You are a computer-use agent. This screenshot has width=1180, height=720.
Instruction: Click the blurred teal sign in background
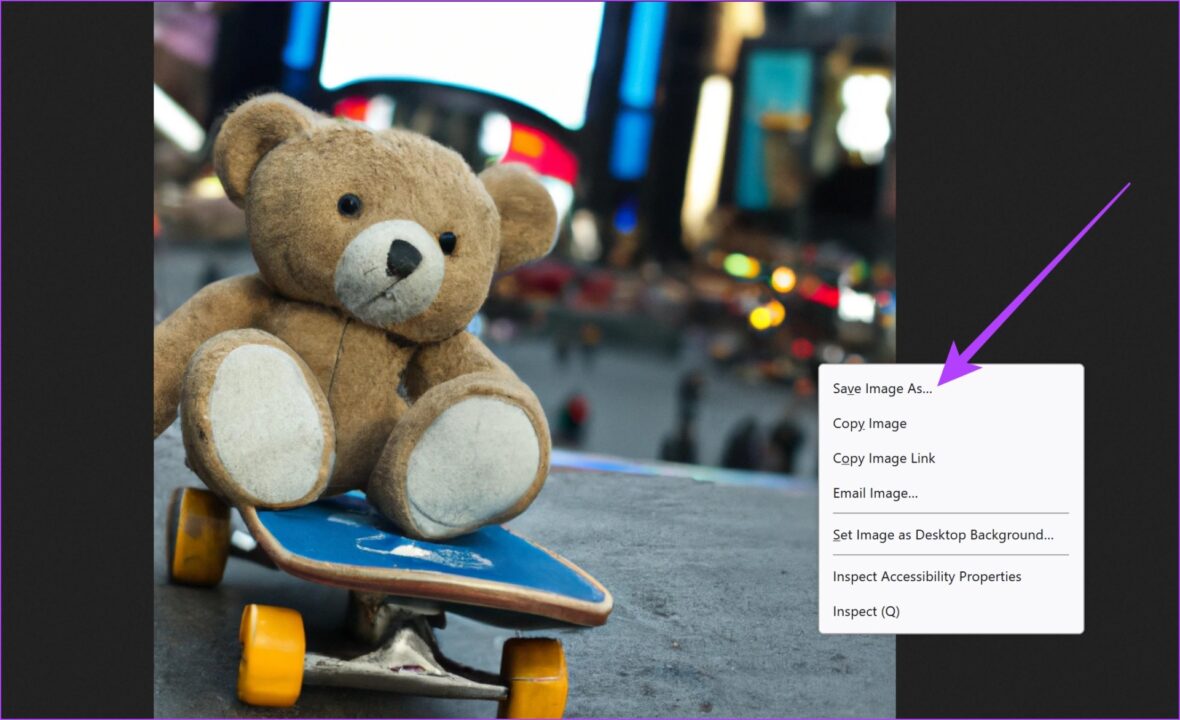coord(773,128)
